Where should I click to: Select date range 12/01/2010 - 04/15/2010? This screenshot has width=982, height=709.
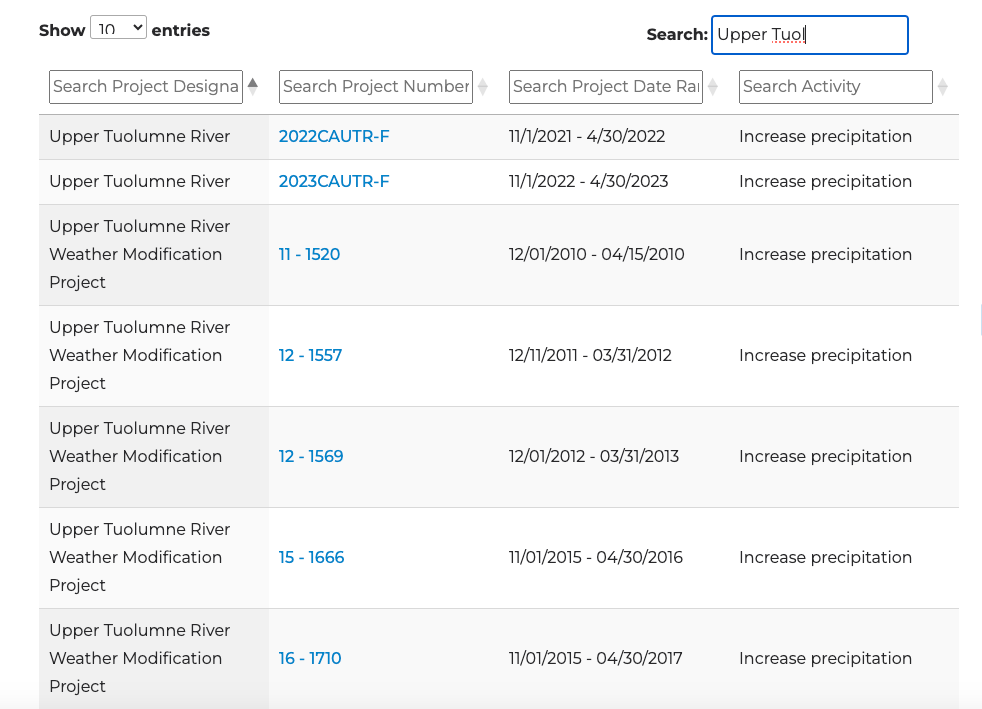[x=597, y=254]
